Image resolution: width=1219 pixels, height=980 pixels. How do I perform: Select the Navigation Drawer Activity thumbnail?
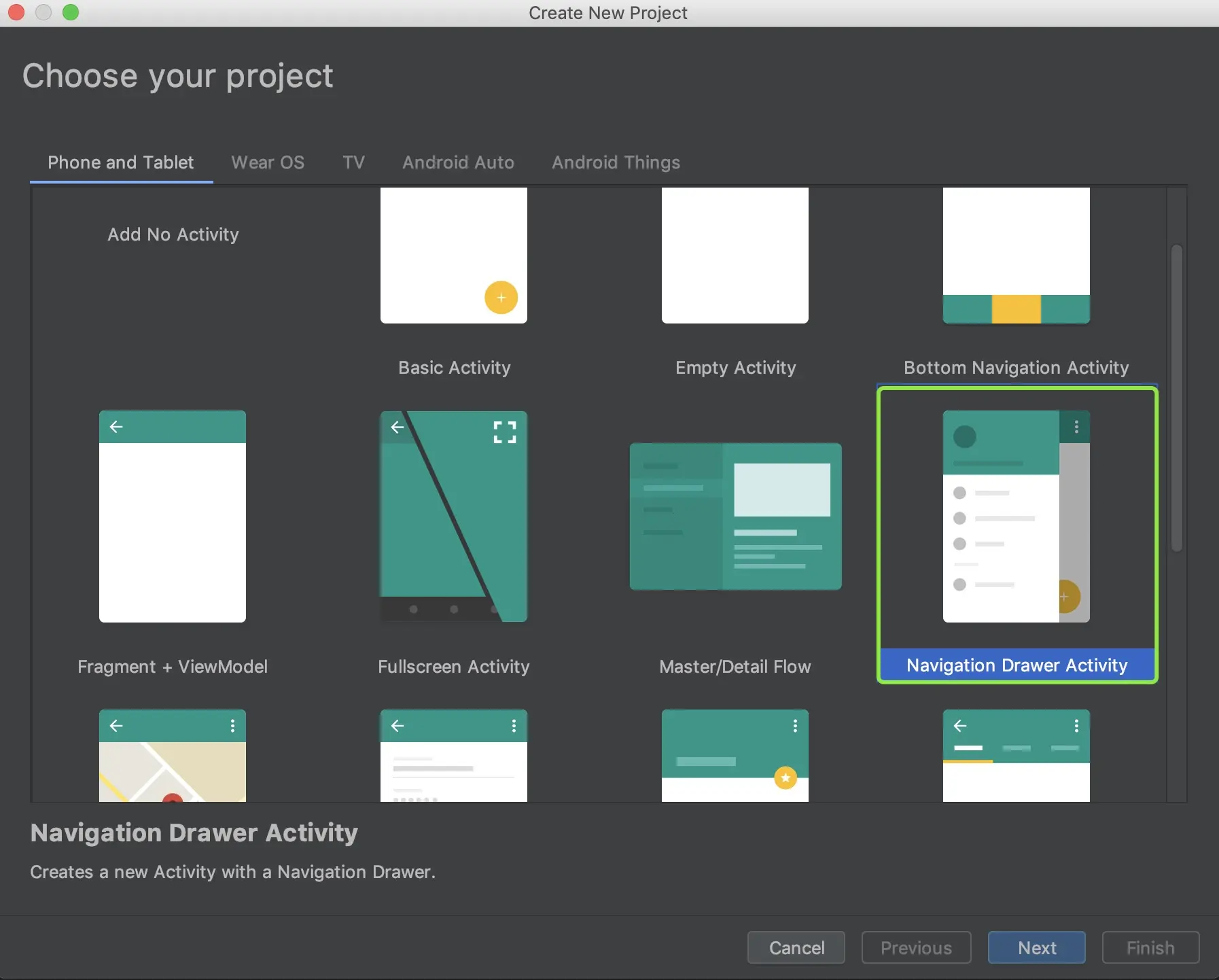(1017, 517)
